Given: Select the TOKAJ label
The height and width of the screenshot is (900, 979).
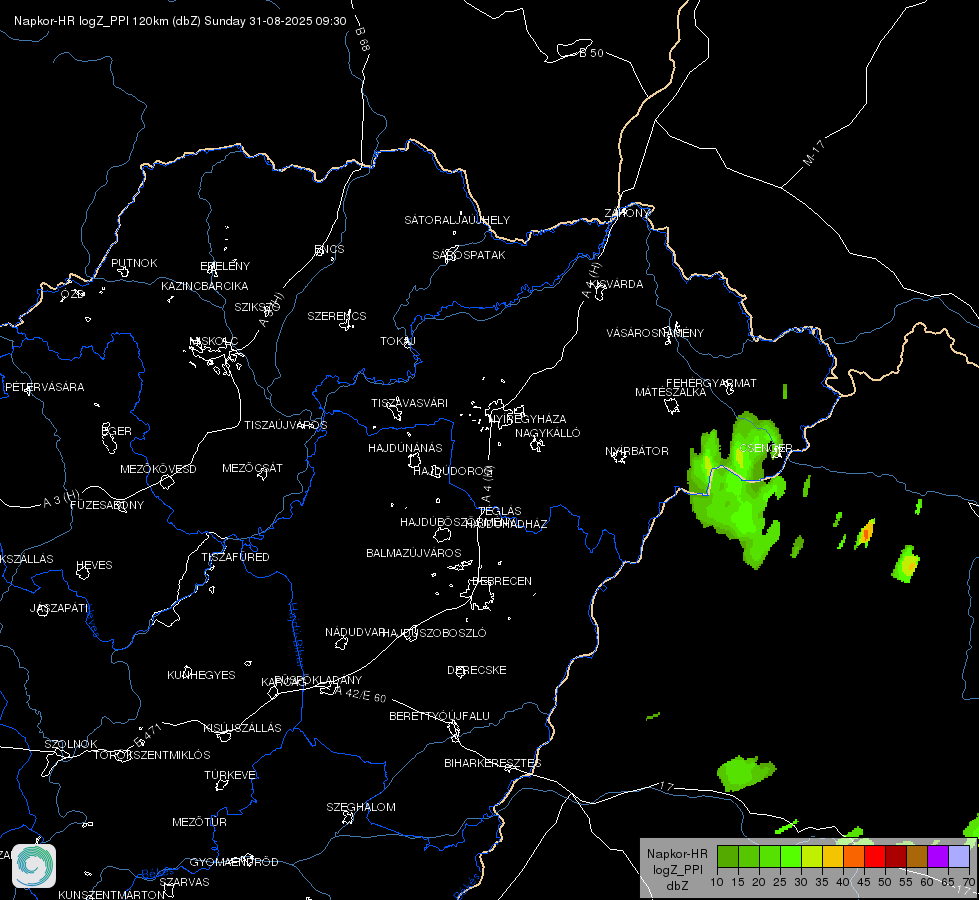Looking at the screenshot, I should click(x=398, y=341).
